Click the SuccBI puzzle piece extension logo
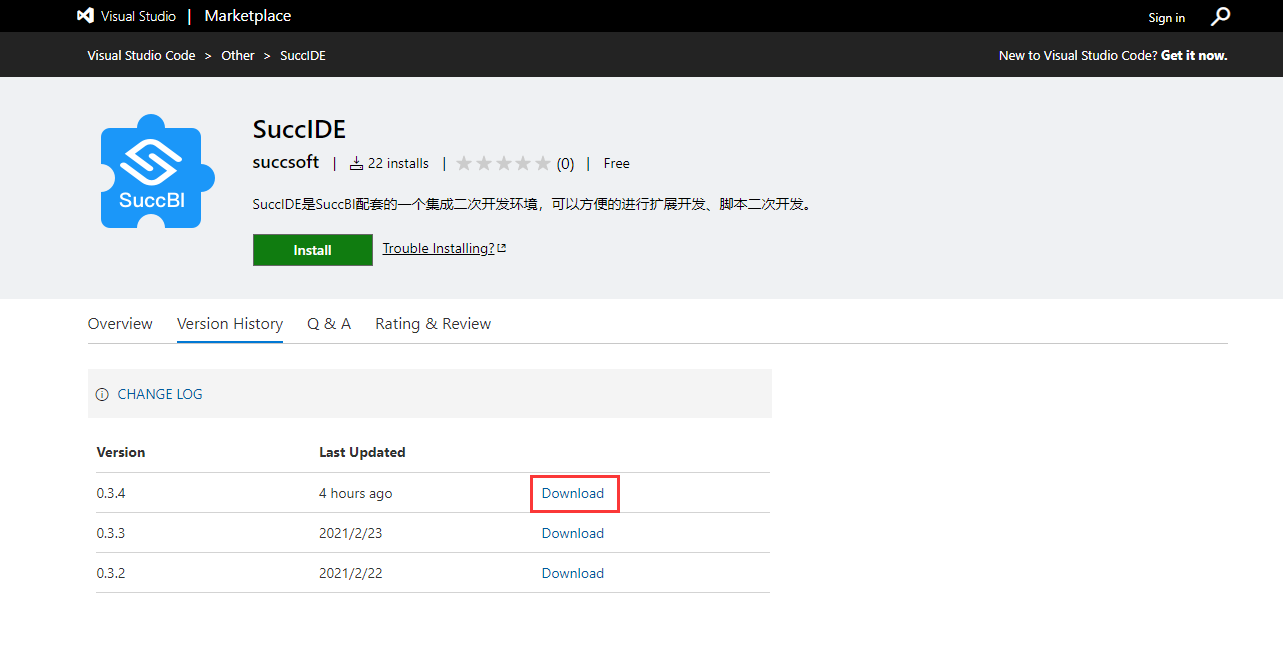 (x=157, y=171)
